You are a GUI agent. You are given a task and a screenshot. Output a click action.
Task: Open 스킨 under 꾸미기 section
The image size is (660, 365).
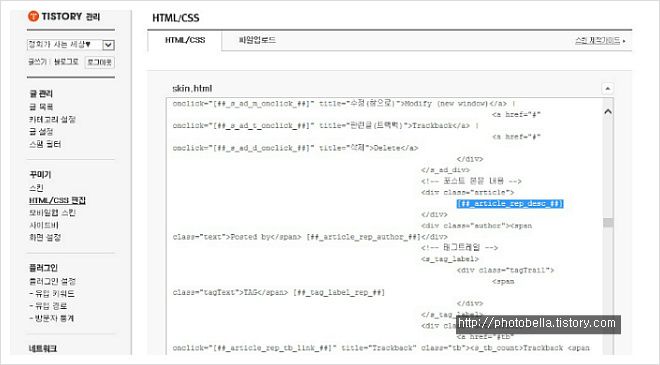pos(36,188)
